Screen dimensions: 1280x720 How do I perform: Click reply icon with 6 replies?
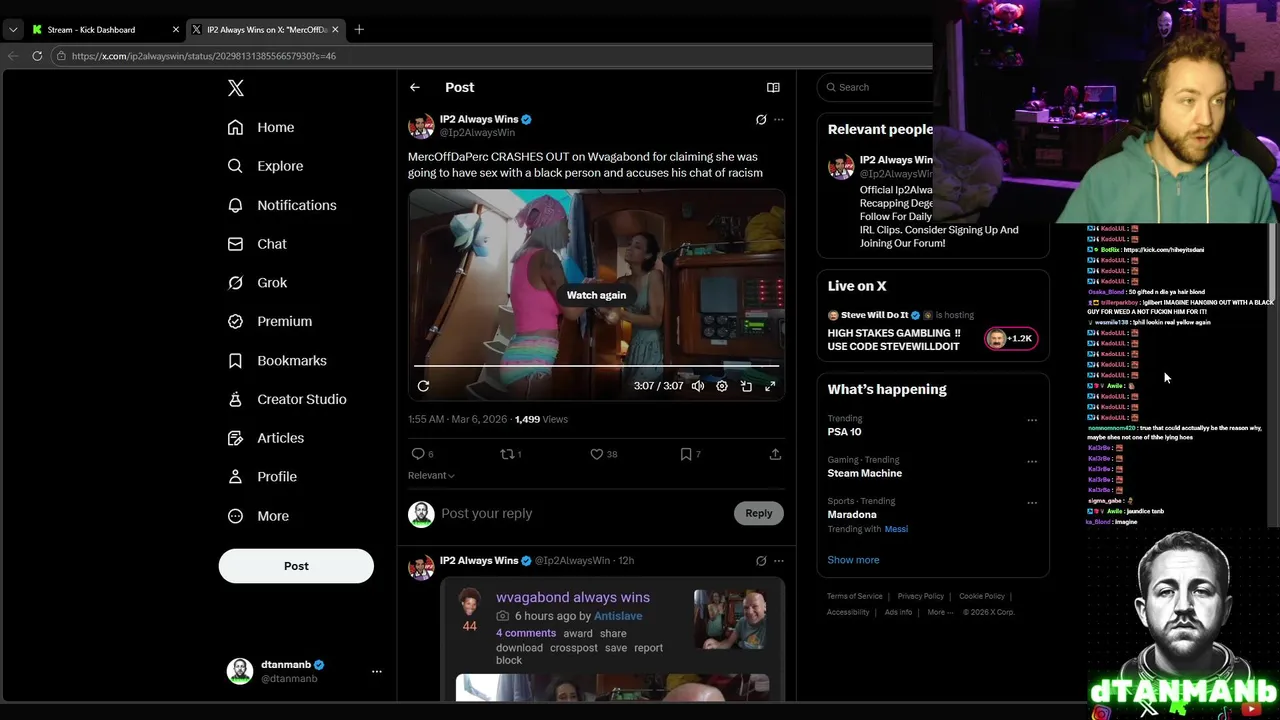[x=423, y=454]
